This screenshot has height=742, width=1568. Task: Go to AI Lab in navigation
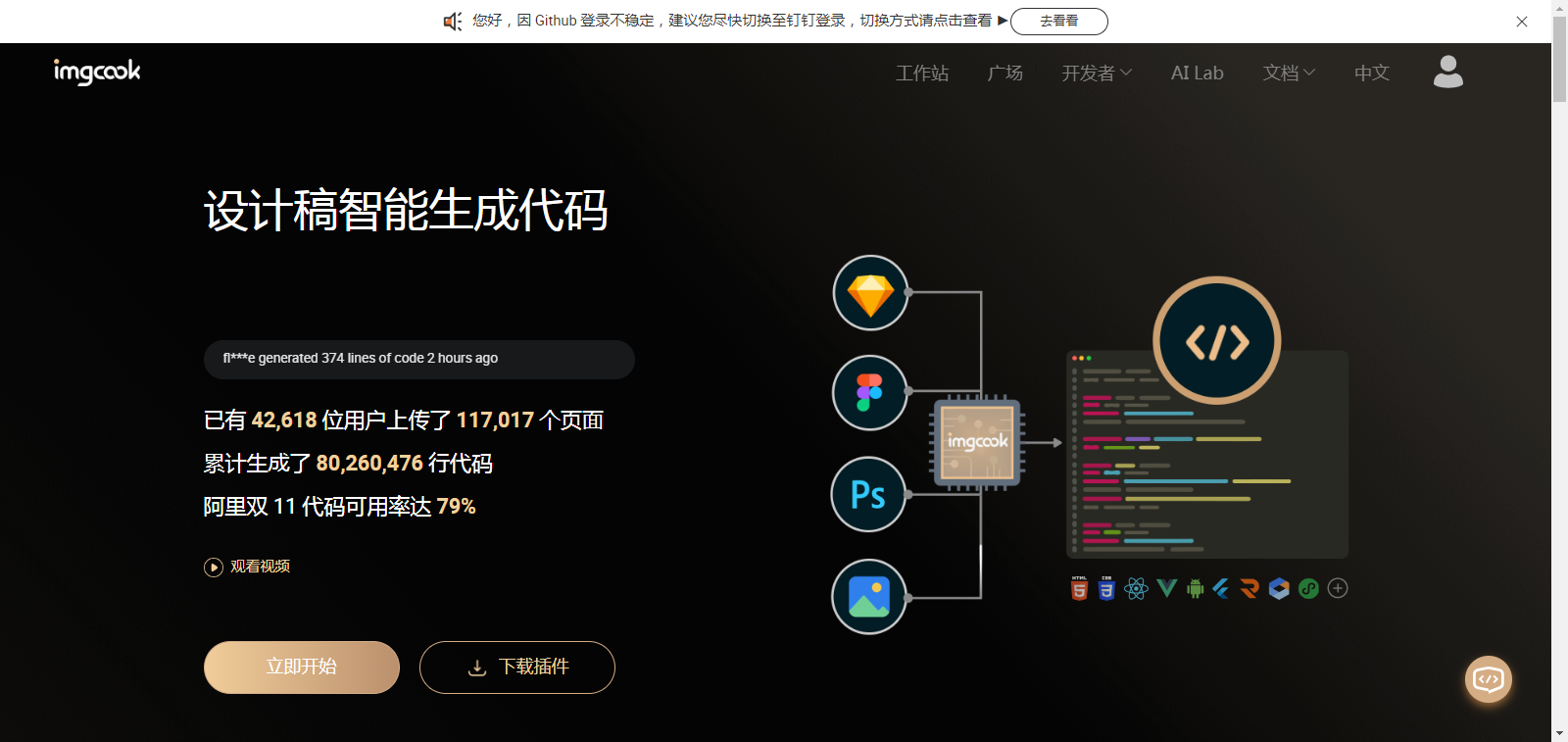(1197, 74)
